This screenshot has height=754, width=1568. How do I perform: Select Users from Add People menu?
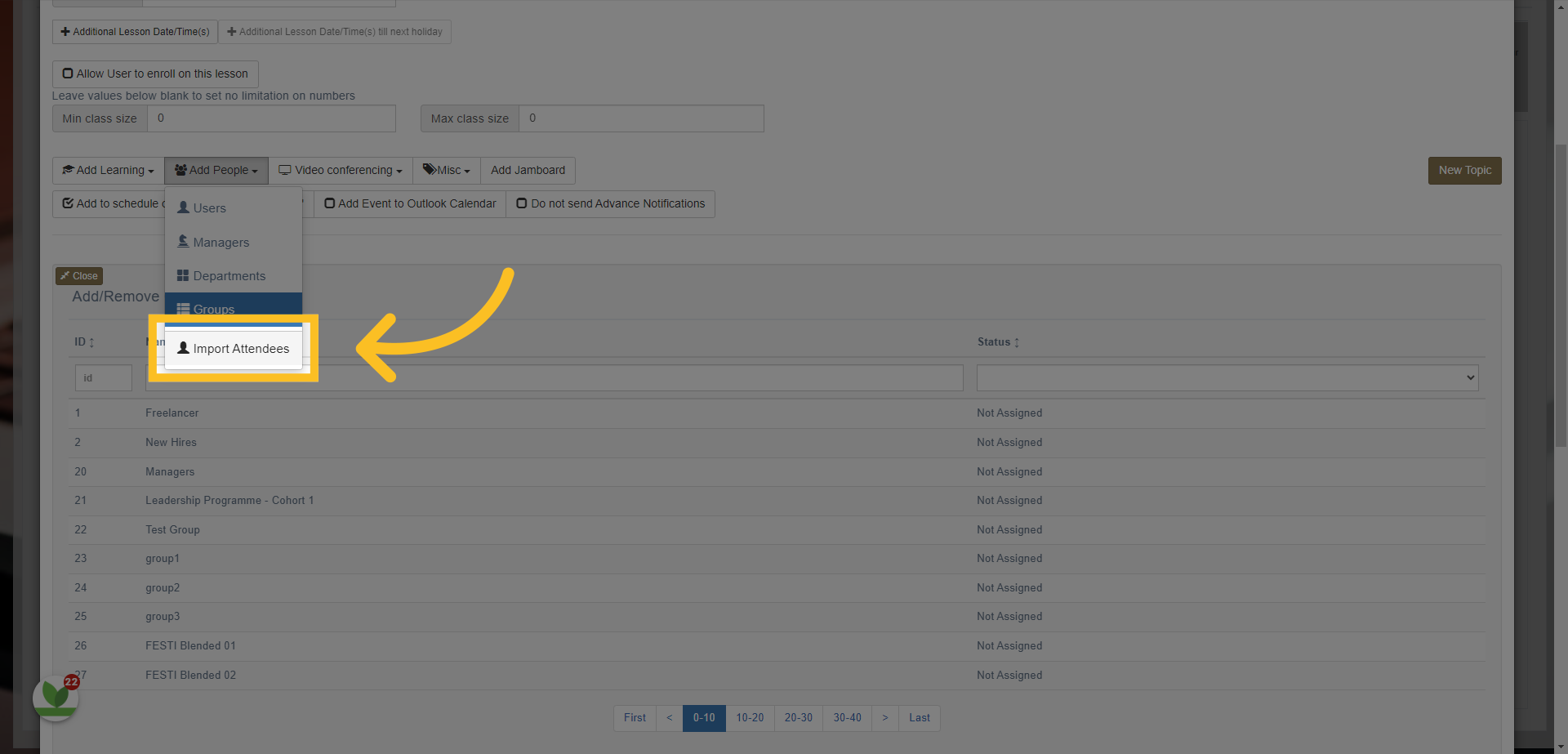point(234,208)
